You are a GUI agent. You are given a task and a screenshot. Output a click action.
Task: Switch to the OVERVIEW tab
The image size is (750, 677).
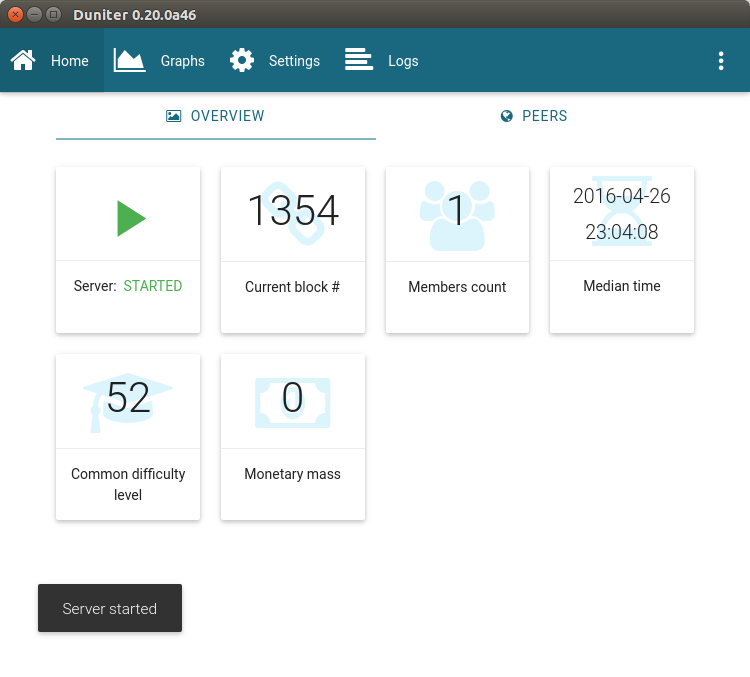tap(216, 116)
